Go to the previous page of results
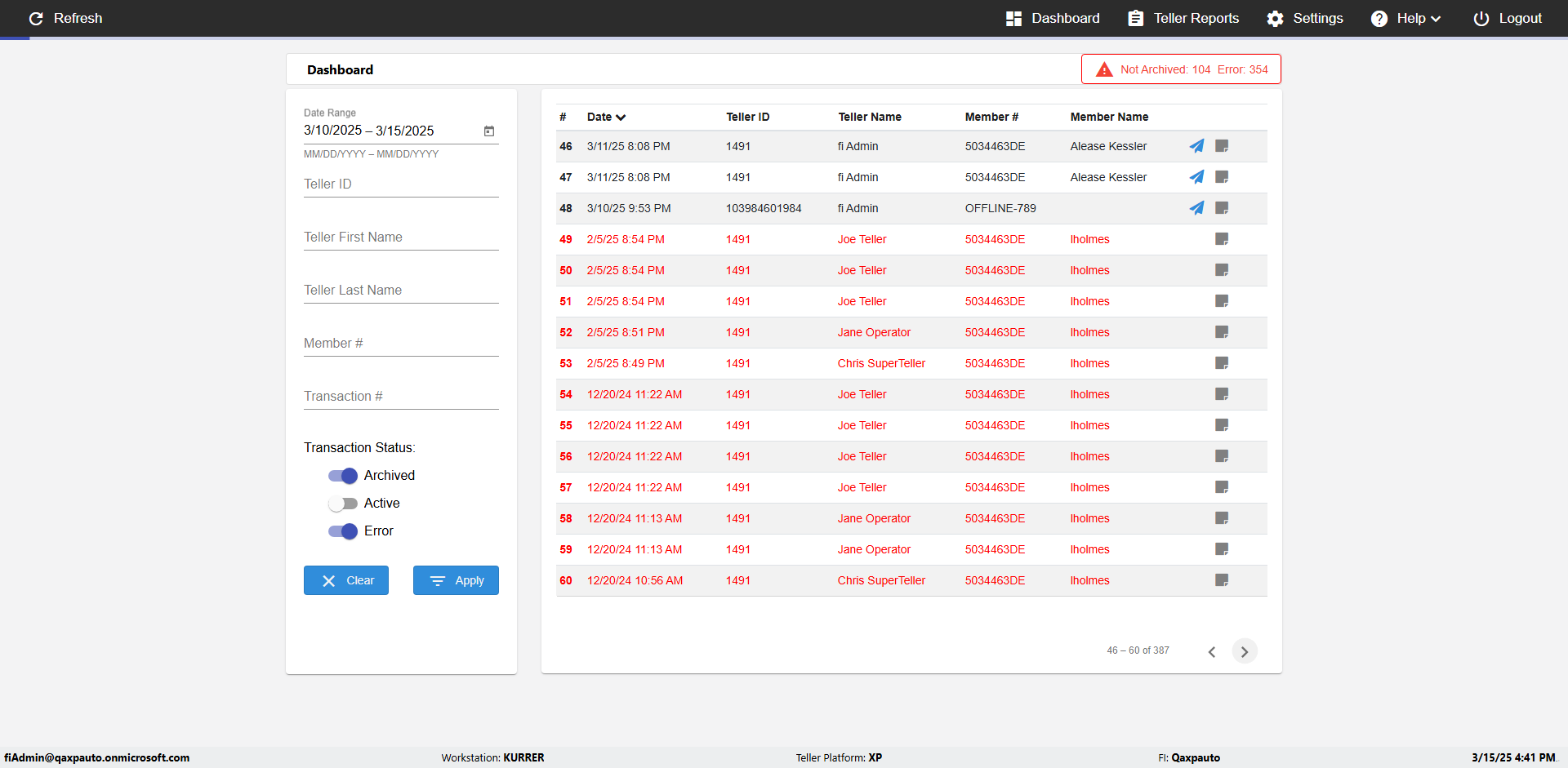Viewport: 1568px width, 768px height. coord(1212,651)
